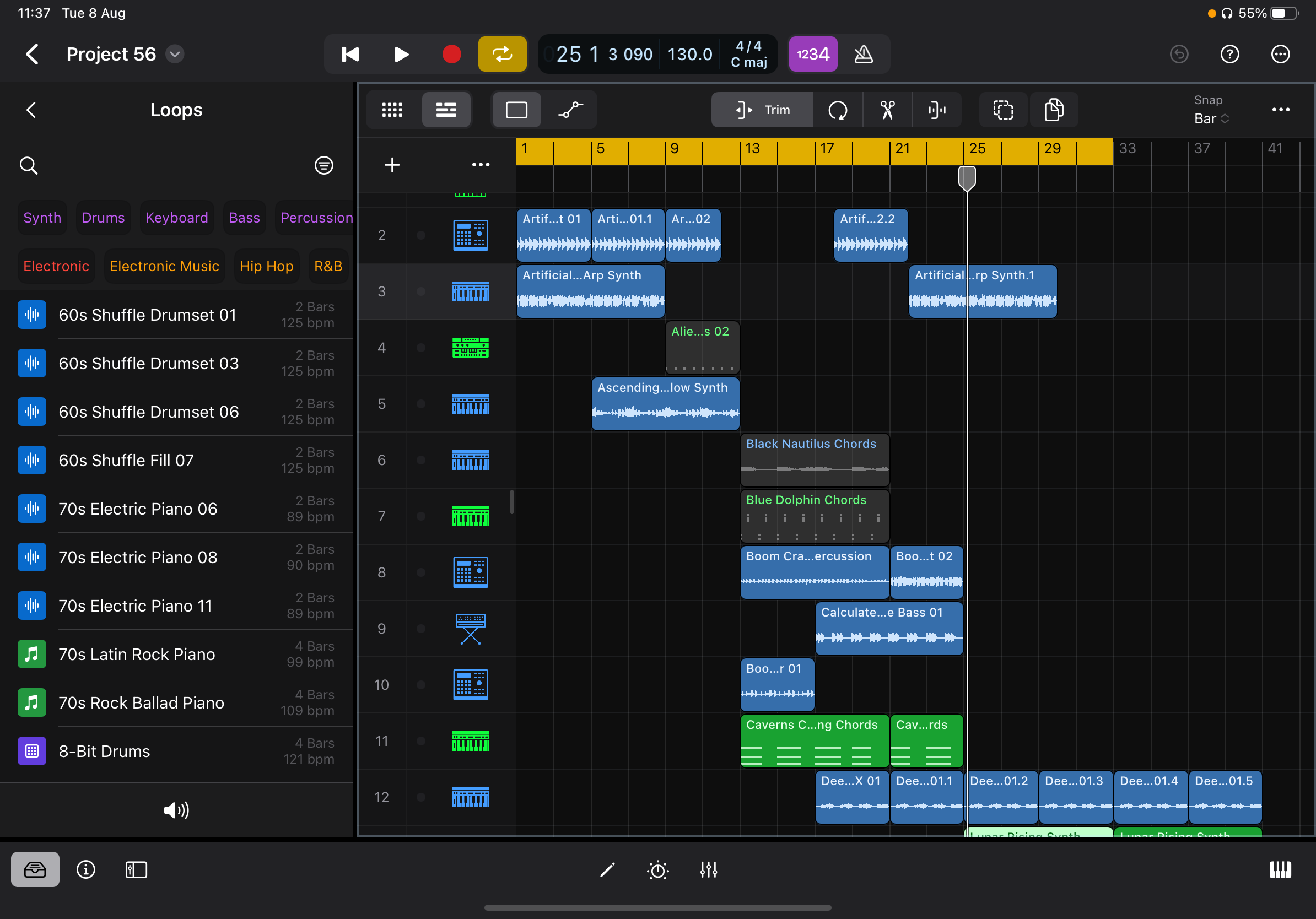This screenshot has width=1316, height=919.
Task: Filter loops by Keyboard tag
Action: point(176,218)
